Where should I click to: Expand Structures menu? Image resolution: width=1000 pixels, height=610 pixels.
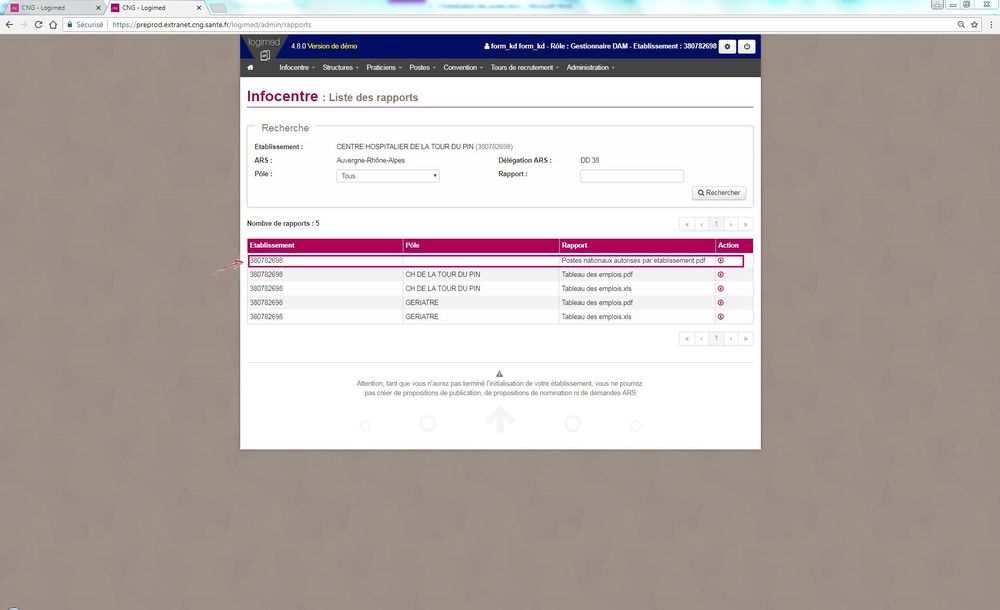[341, 68]
